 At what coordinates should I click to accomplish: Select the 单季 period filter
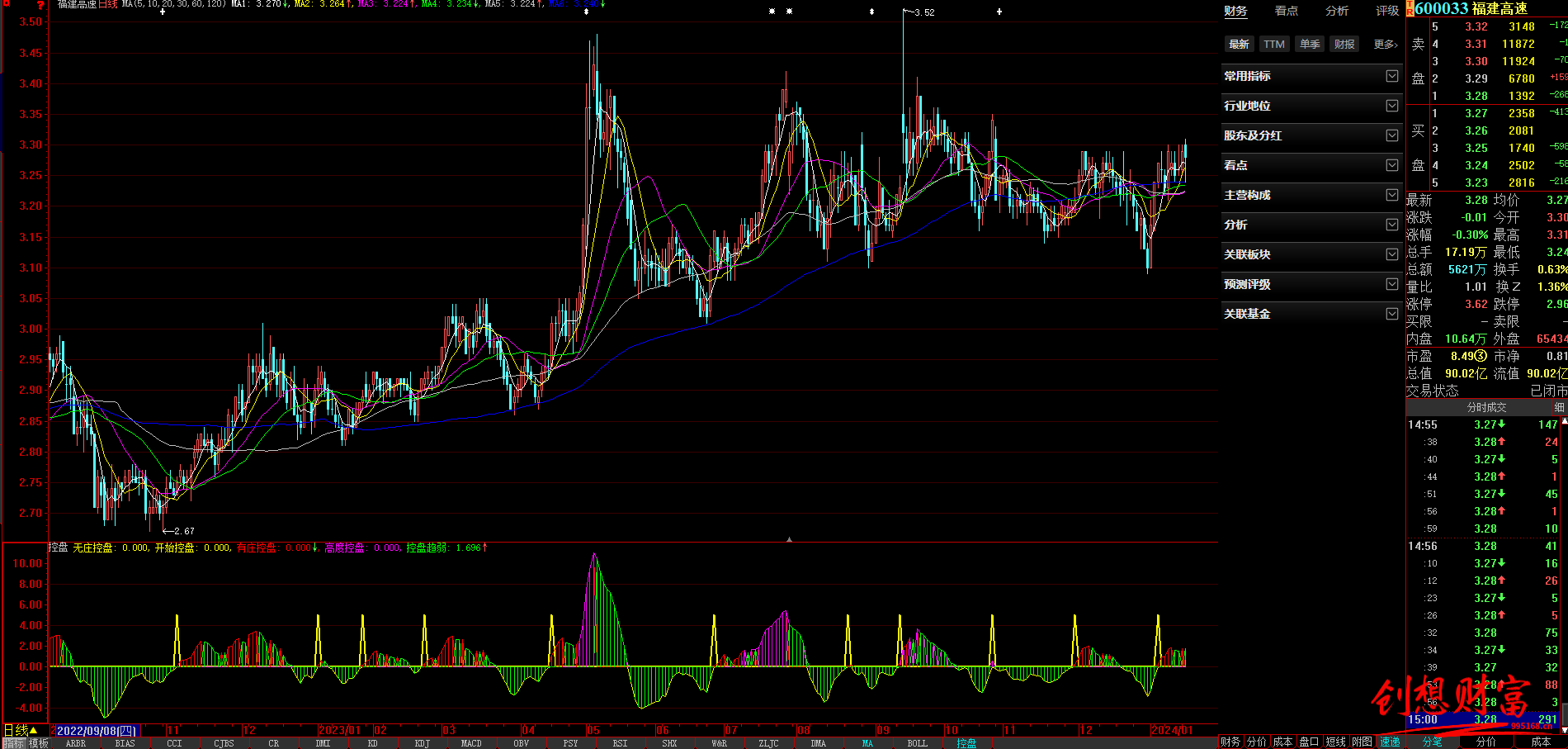1310,45
